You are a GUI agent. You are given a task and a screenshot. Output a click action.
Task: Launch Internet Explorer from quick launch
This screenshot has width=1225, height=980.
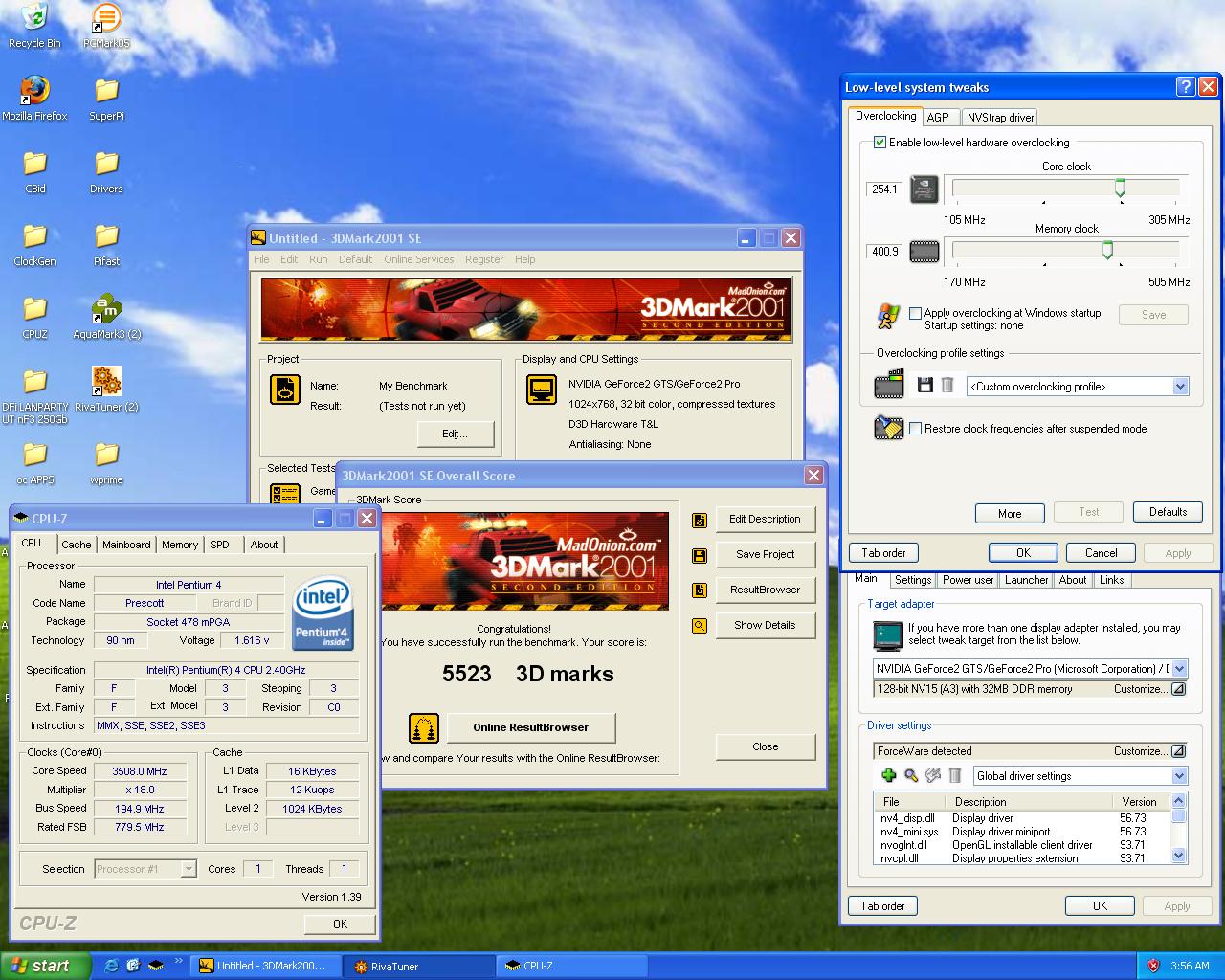[x=111, y=966]
